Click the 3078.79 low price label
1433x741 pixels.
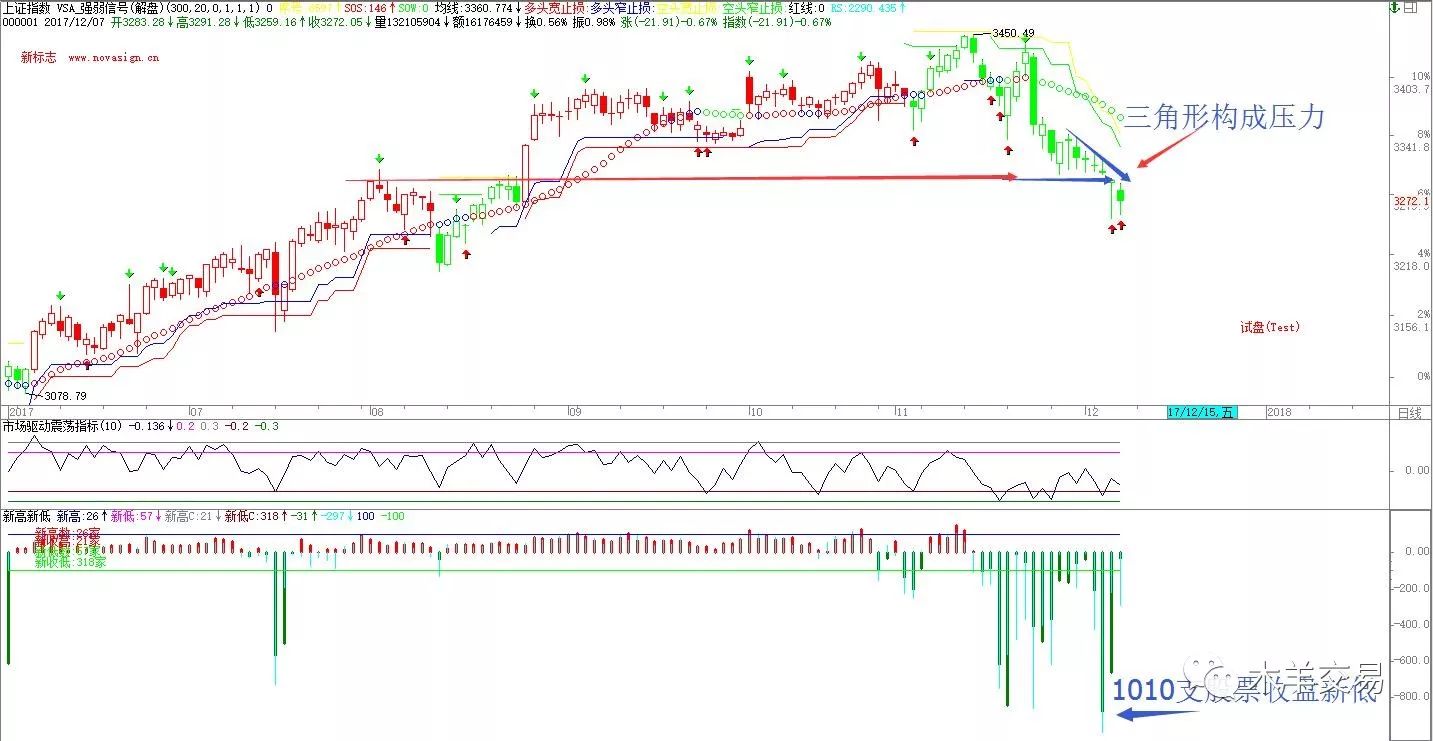pyautogui.click(x=66, y=396)
